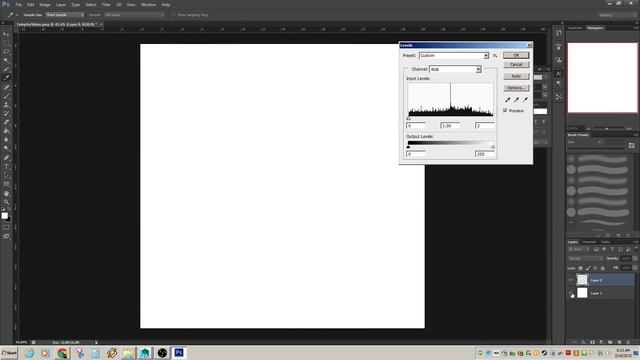Open the Sample Size dropdown in options bar
The width and height of the screenshot is (640, 360).
click(64, 15)
